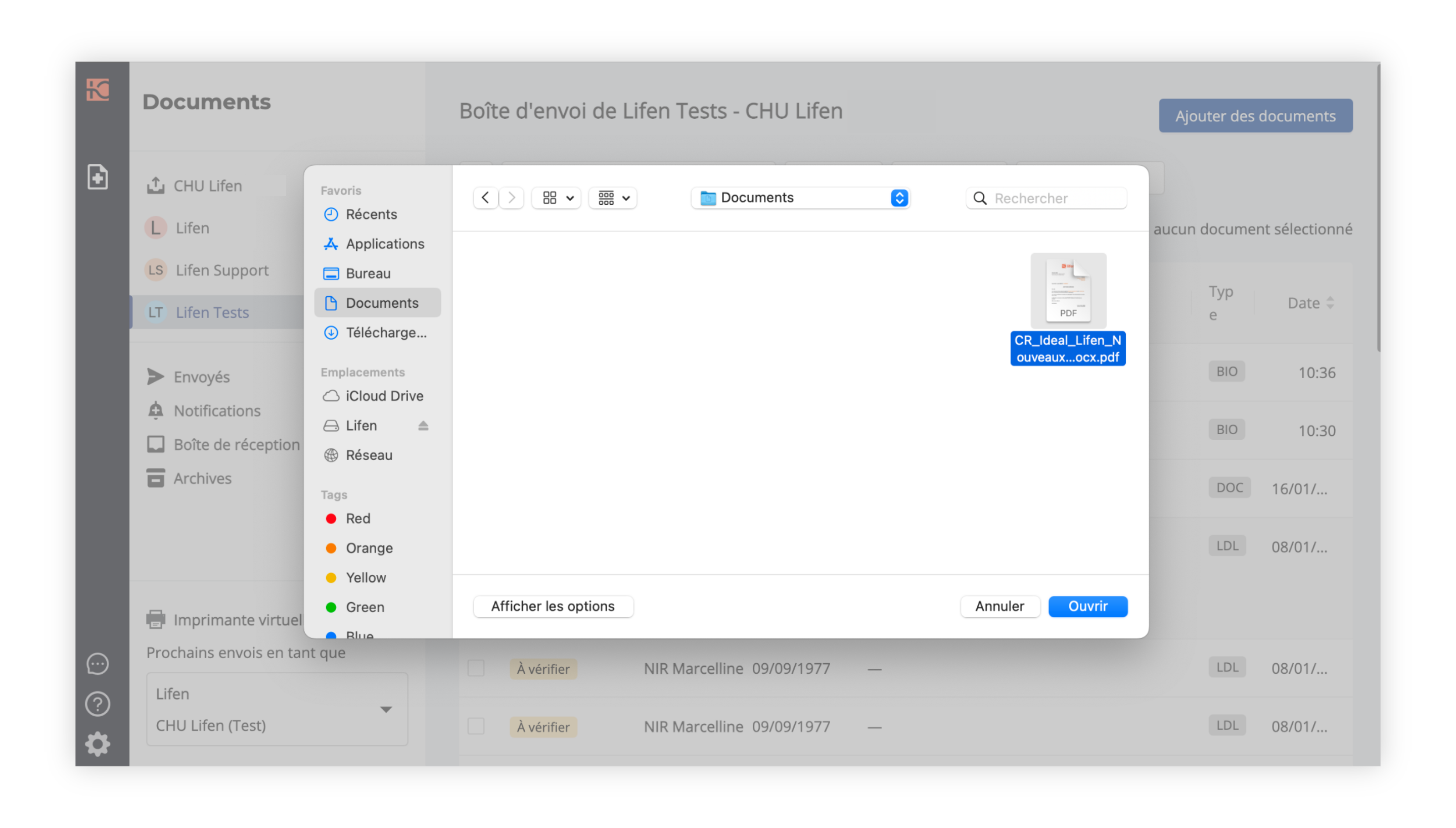Click the L avatar of Lifen
Image resolution: width=1456 pixels, height=828 pixels.
(155, 227)
